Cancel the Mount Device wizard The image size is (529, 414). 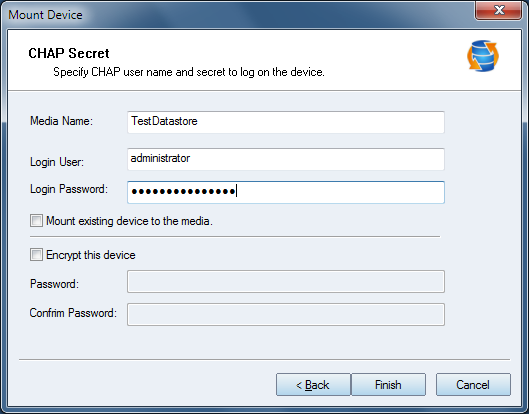coord(473,385)
